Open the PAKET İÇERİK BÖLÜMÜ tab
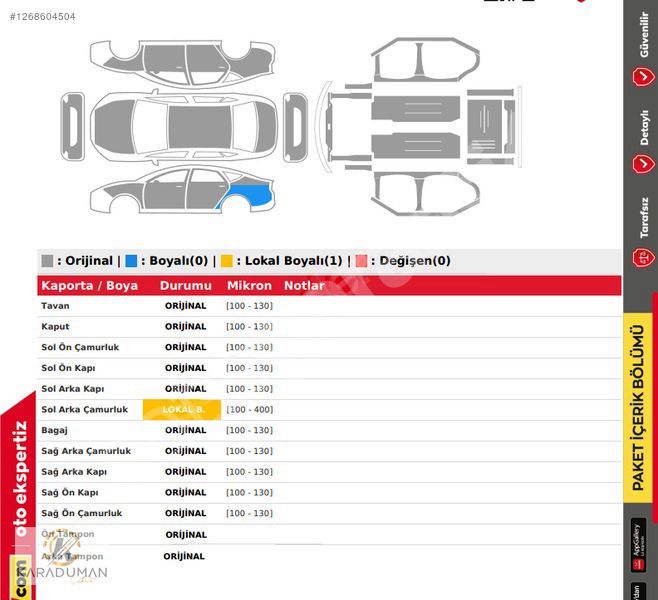 click(x=639, y=405)
